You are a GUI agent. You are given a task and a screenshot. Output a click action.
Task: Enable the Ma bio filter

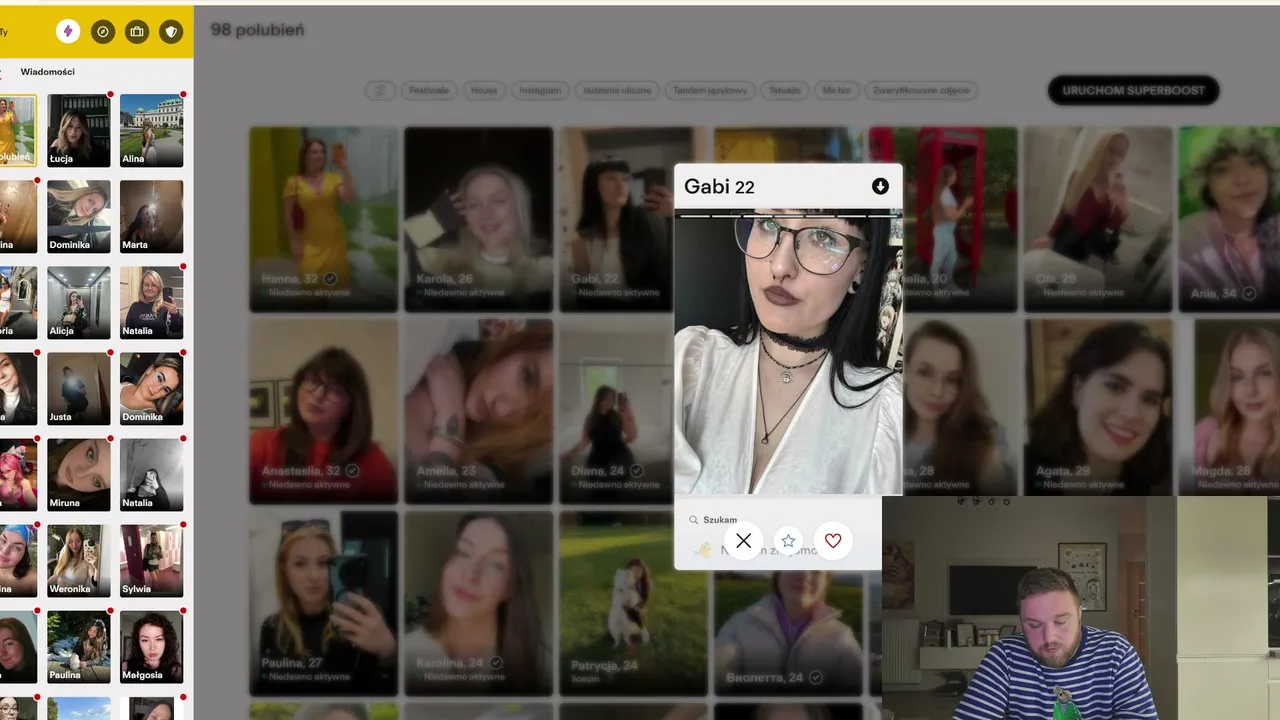(836, 90)
